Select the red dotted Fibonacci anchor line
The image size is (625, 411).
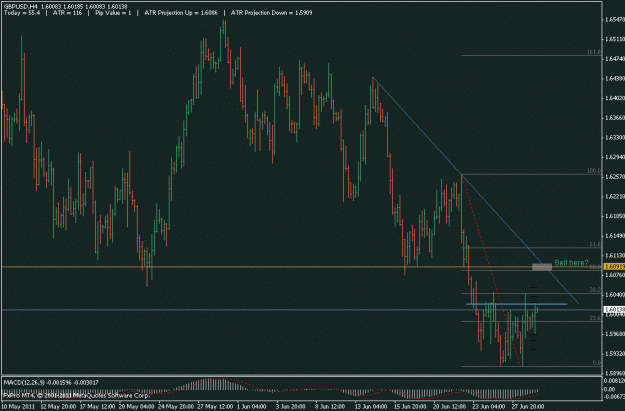(x=491, y=269)
